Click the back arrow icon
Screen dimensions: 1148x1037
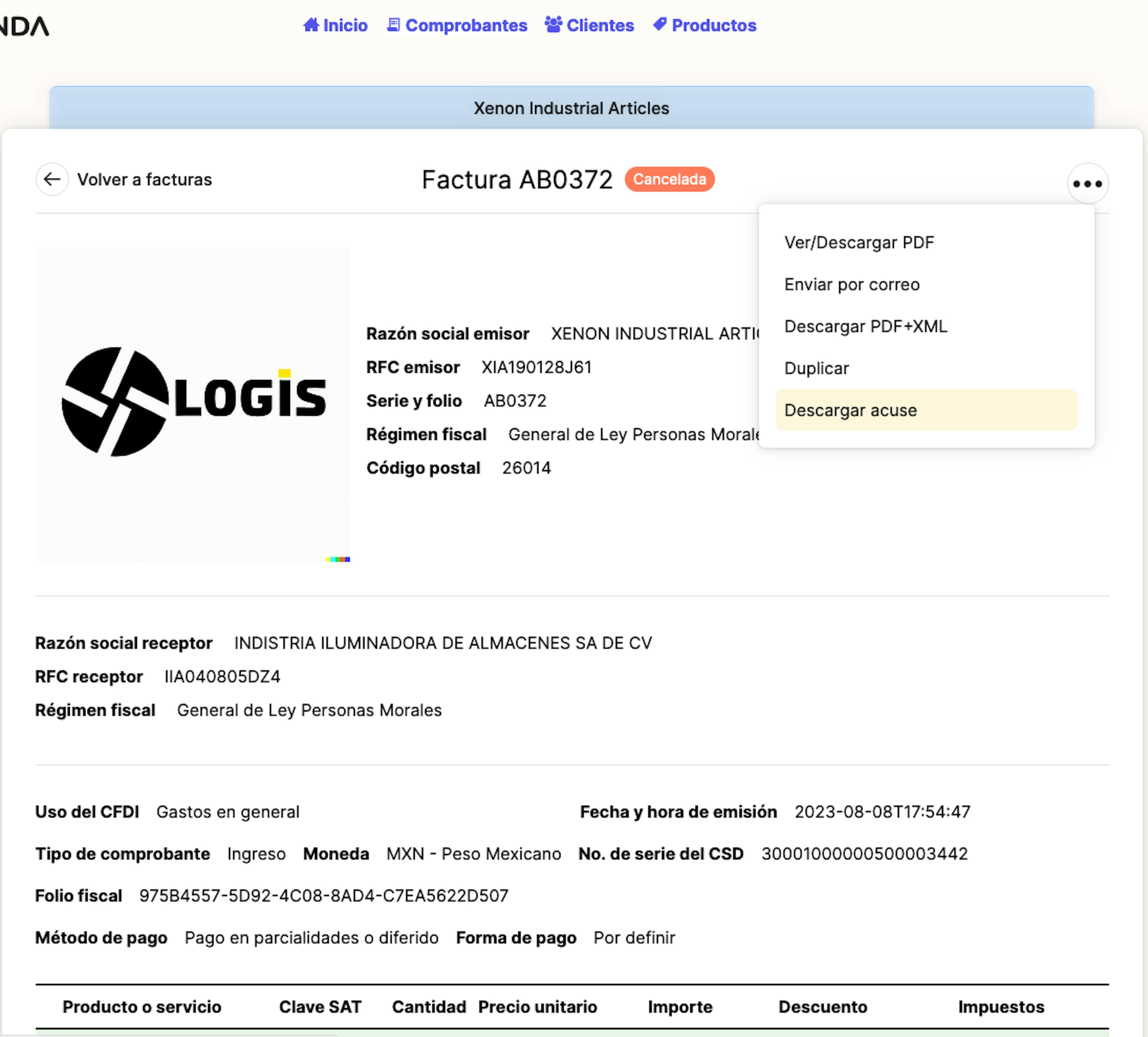tap(52, 179)
